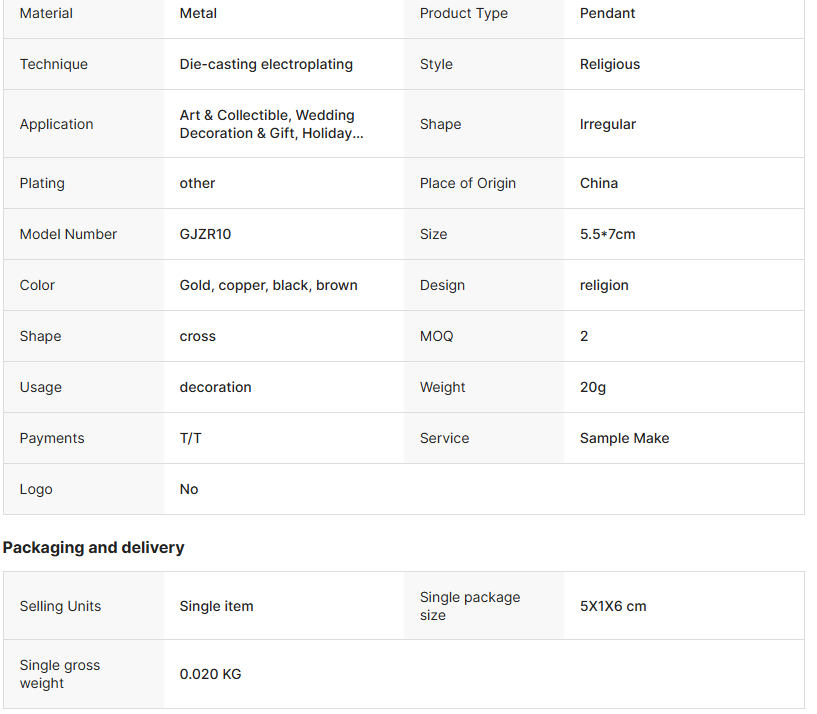Select the 20g weight value
The image size is (817, 714).
[593, 387]
